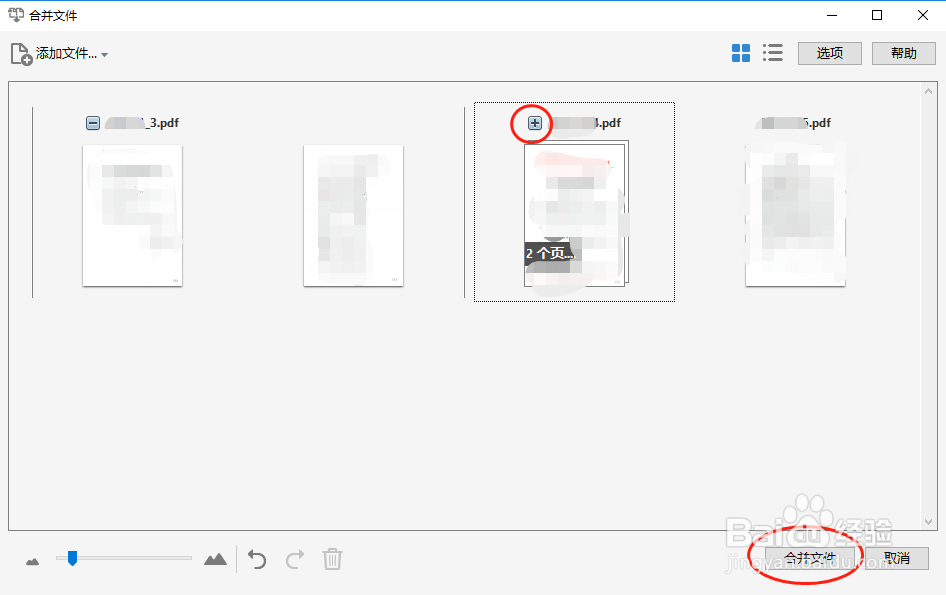Switch to thumbnail grid view
Image resolution: width=946 pixels, height=595 pixels.
click(741, 53)
